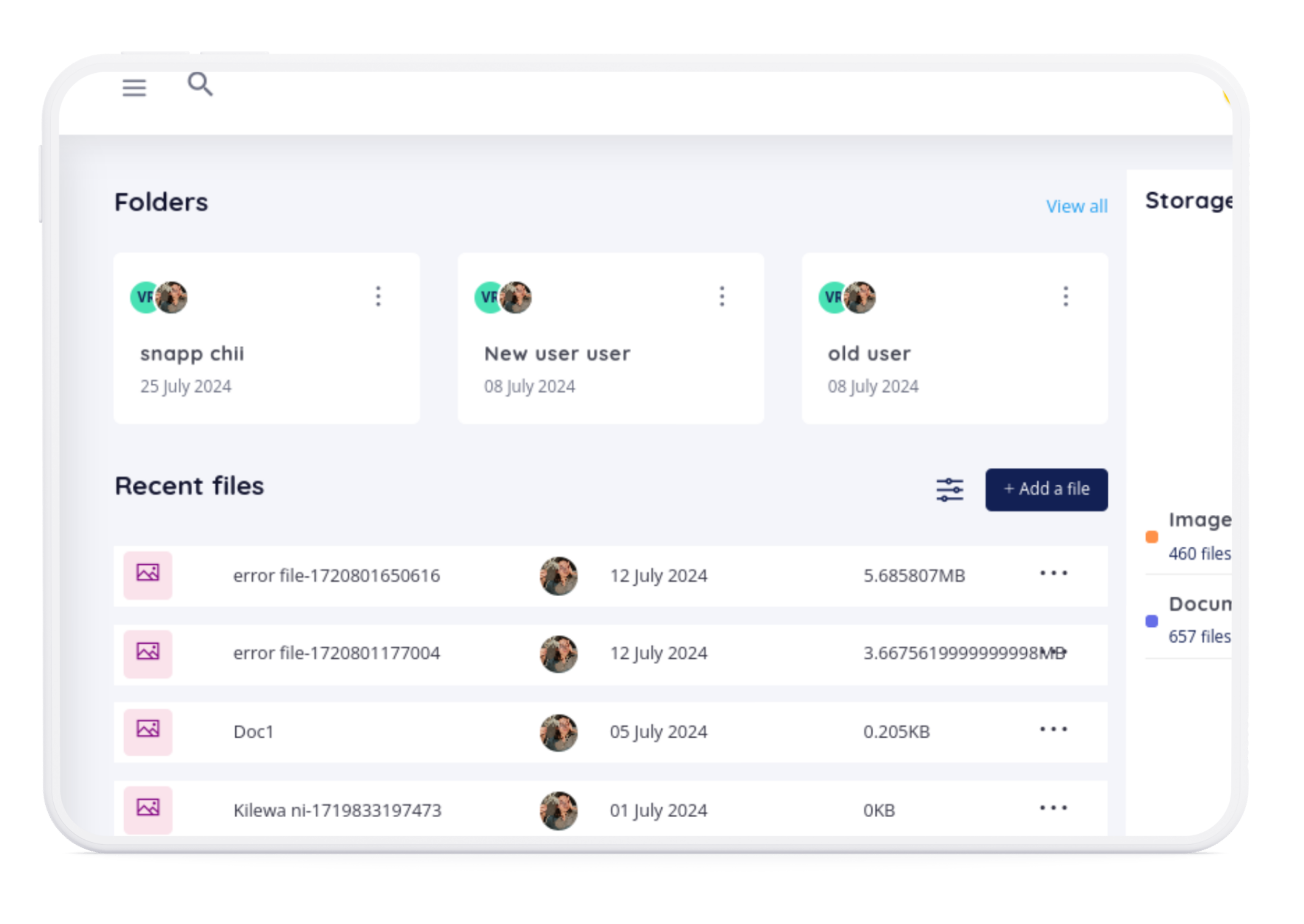Open the old user folder
The height and width of the screenshot is (924, 1304).
coord(869,354)
